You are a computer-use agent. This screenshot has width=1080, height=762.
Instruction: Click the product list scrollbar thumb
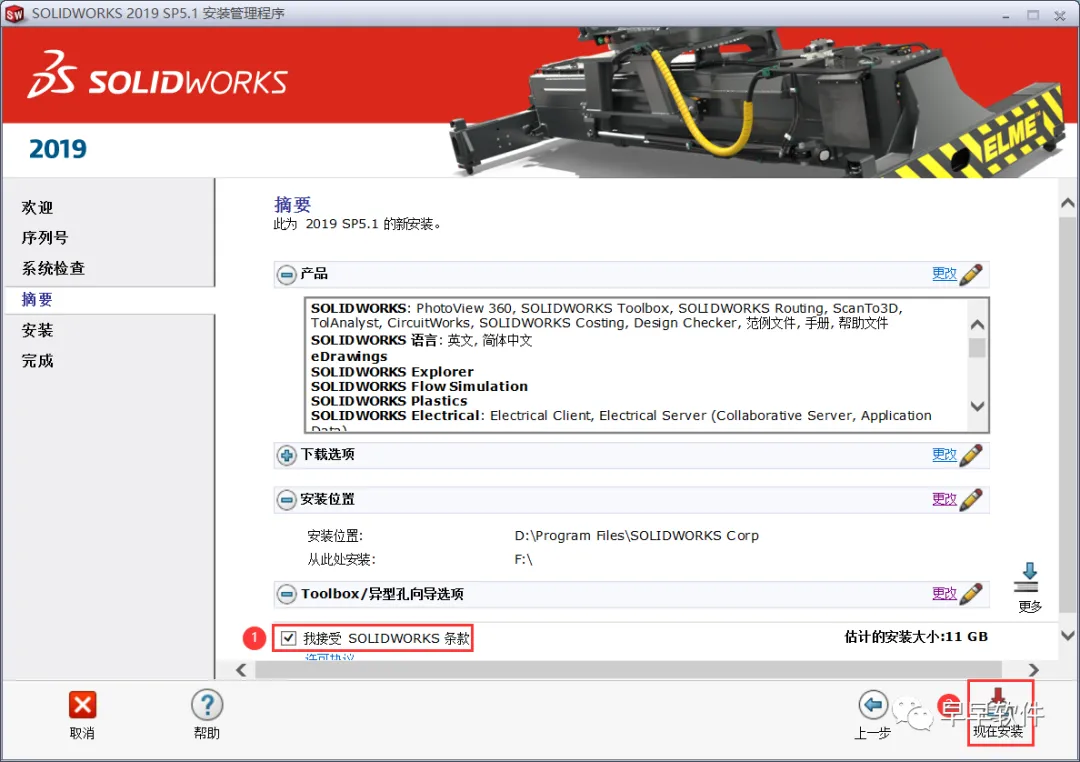click(x=977, y=348)
